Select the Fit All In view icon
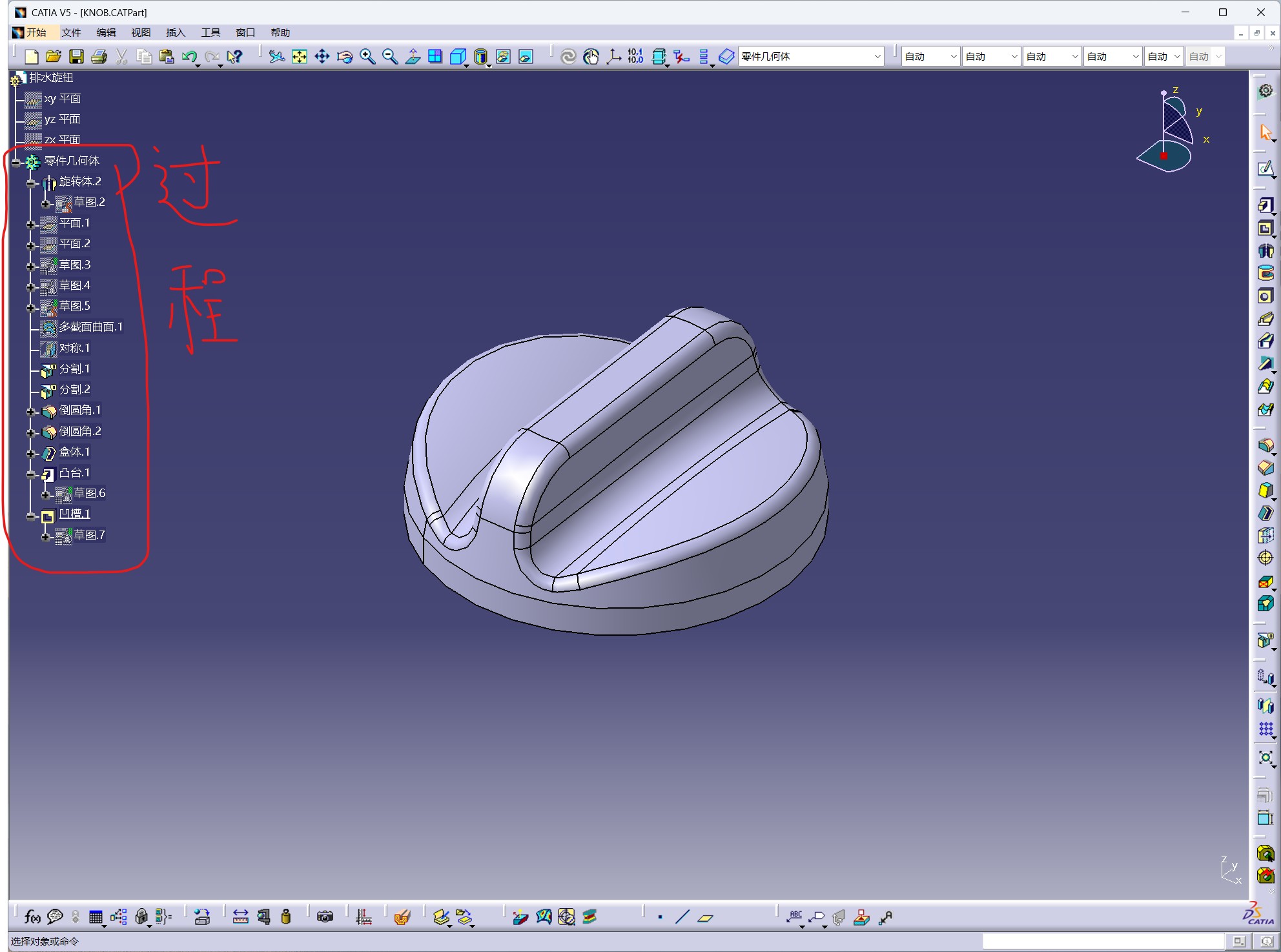This screenshot has height=952, width=1281. 300,57
